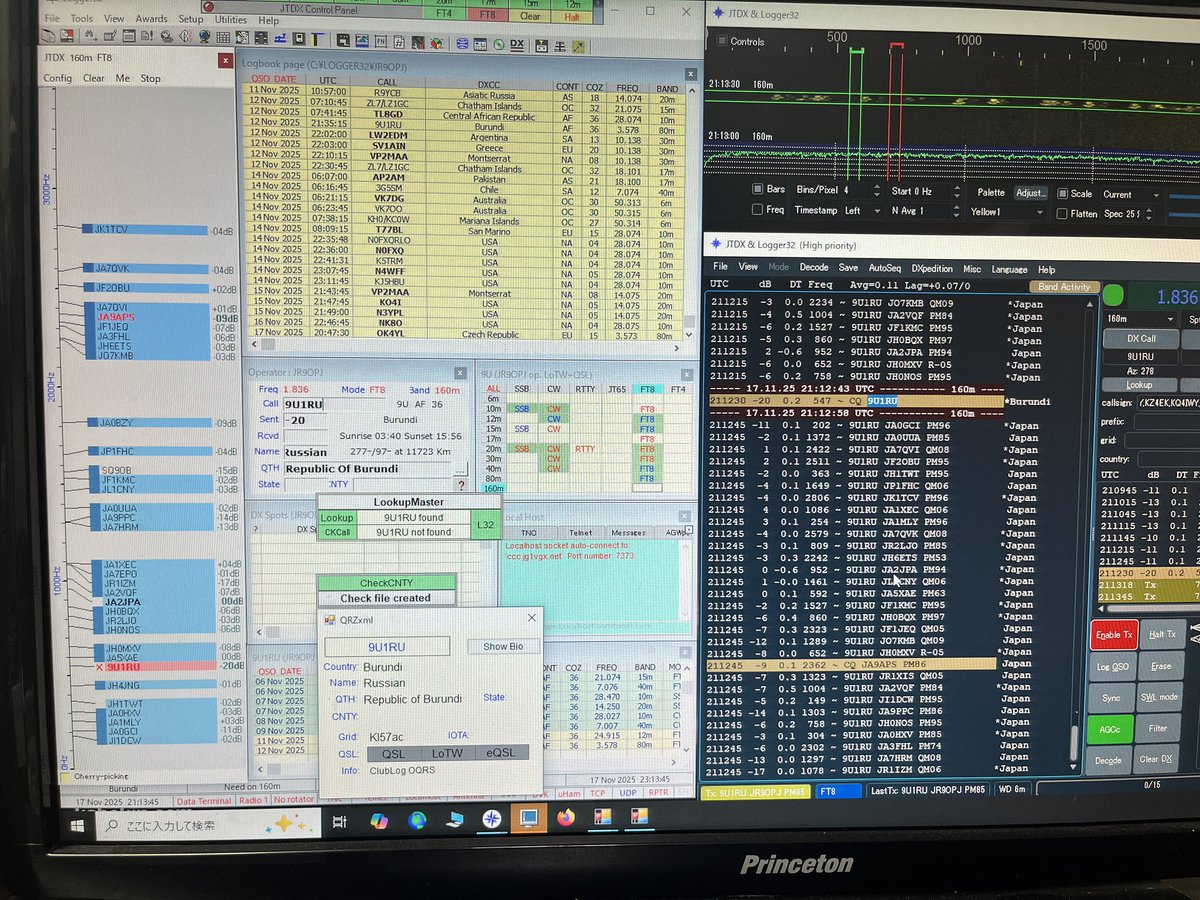Open Microsoft Edge from the taskbar

coord(416,819)
